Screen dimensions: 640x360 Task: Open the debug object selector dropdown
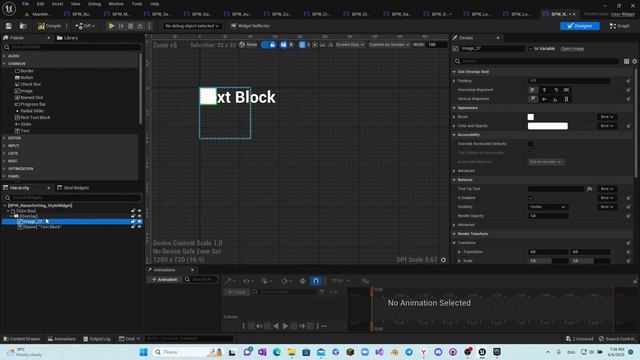click(x=192, y=26)
